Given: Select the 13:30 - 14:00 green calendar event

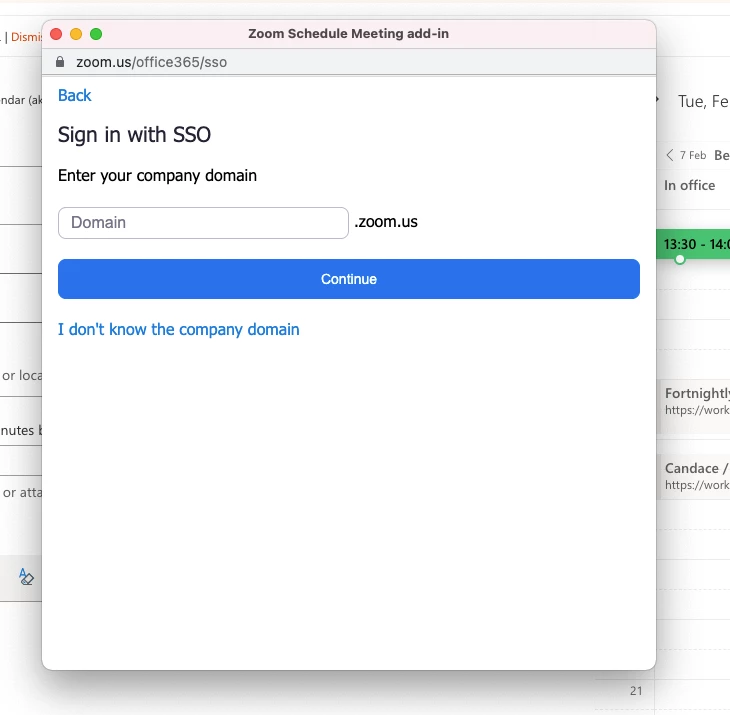Looking at the screenshot, I should click(x=693, y=244).
